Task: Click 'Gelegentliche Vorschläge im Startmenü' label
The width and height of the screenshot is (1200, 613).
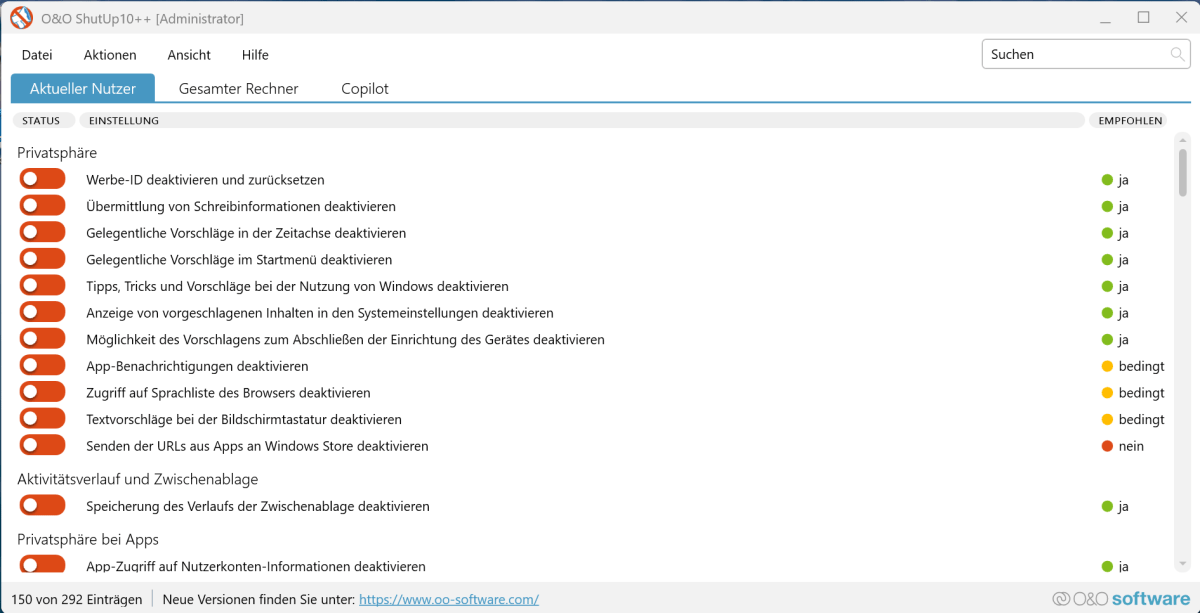Action: click(x=239, y=260)
